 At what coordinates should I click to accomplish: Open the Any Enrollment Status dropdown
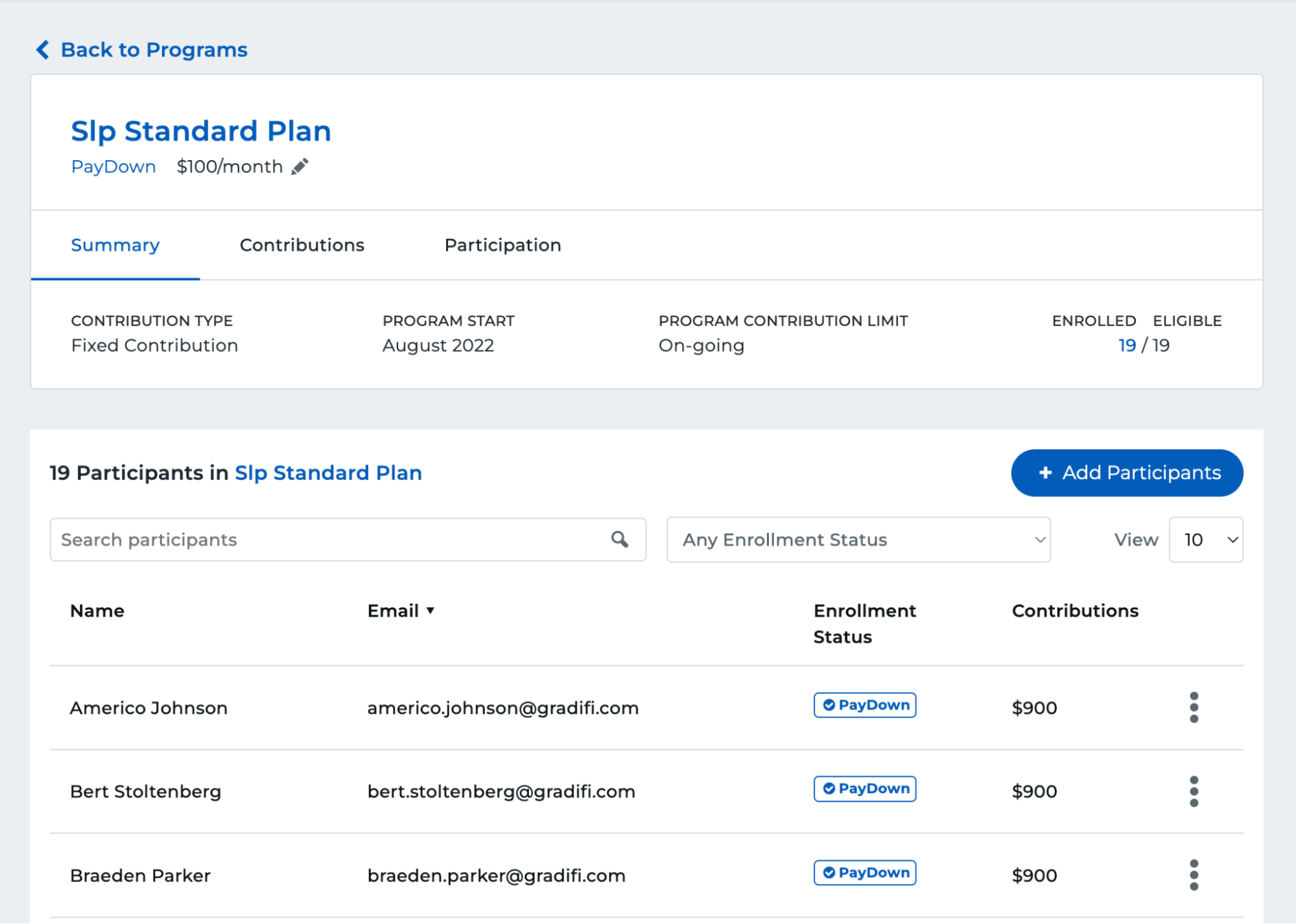(x=858, y=539)
